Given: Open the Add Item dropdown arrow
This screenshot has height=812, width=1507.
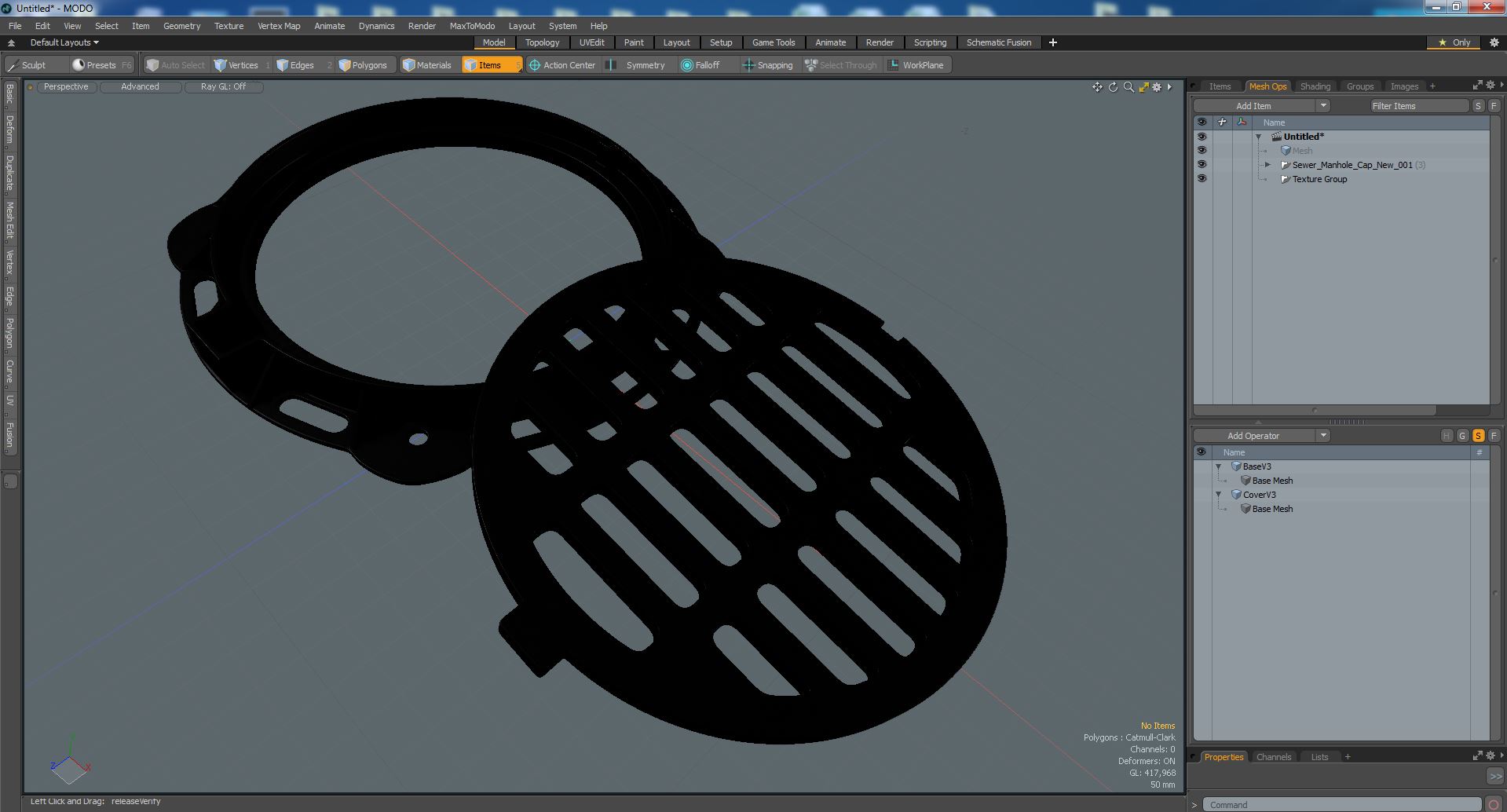Looking at the screenshot, I should [1323, 106].
